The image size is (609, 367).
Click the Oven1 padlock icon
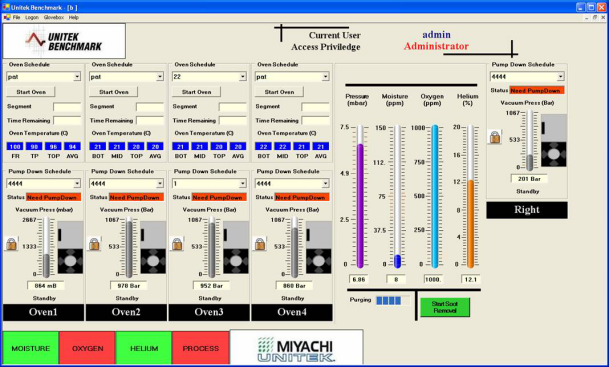tap(12, 244)
